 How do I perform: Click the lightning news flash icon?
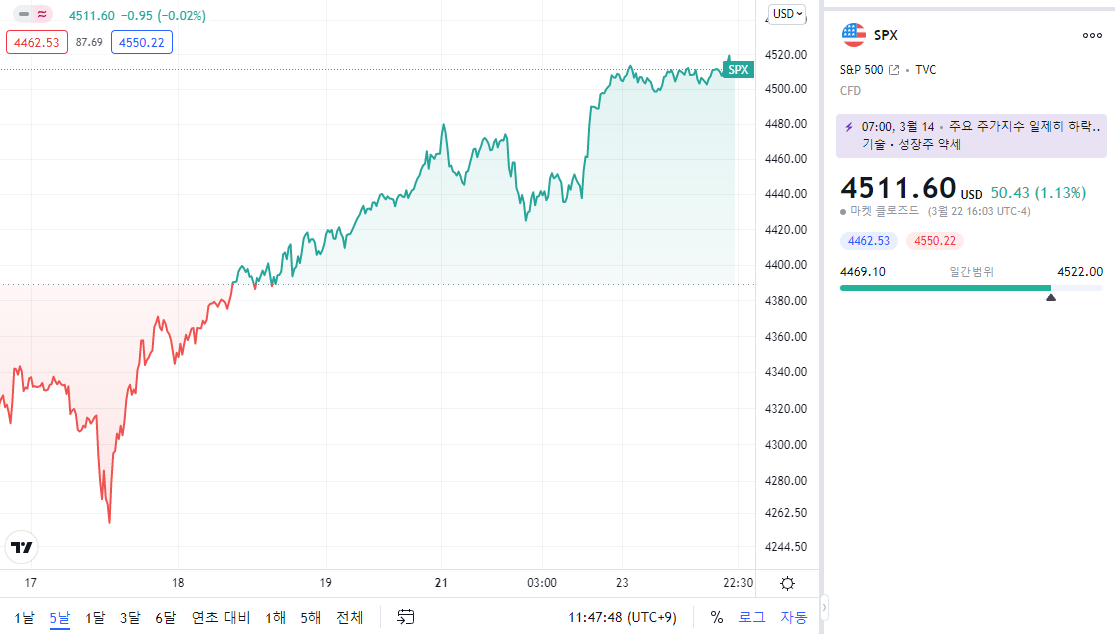point(848,127)
